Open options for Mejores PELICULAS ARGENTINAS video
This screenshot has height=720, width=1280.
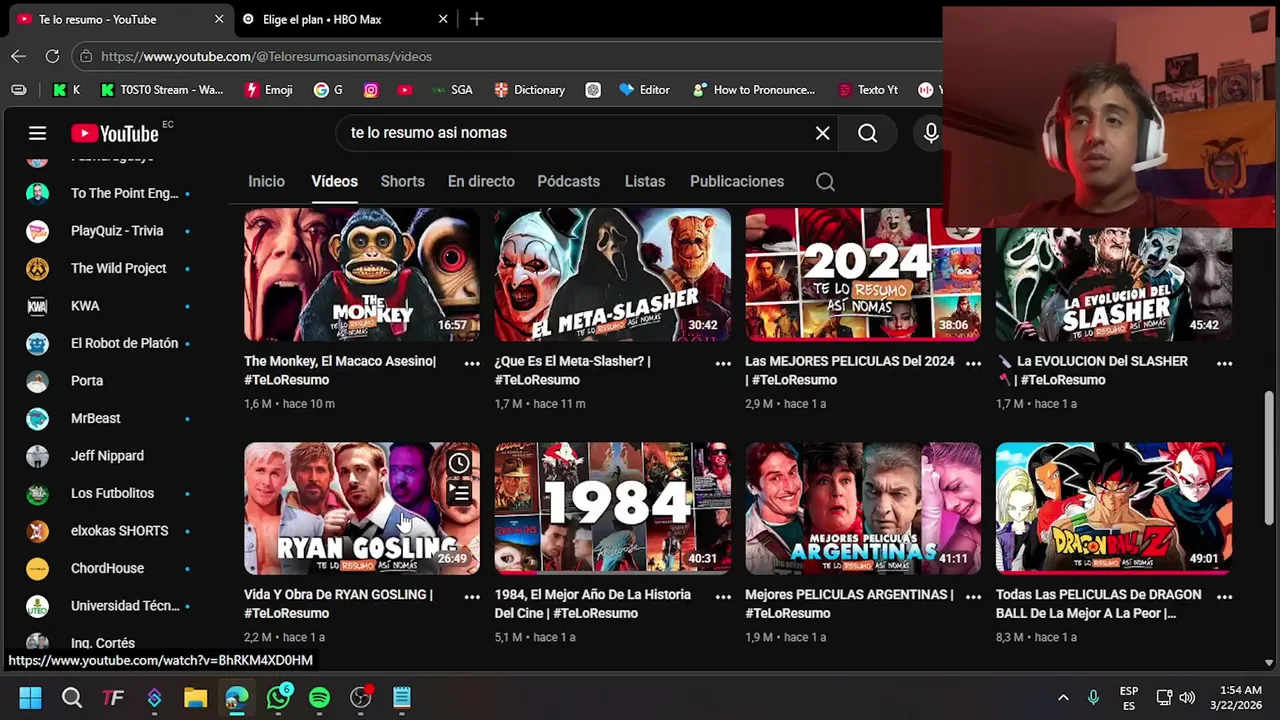[x=973, y=597]
